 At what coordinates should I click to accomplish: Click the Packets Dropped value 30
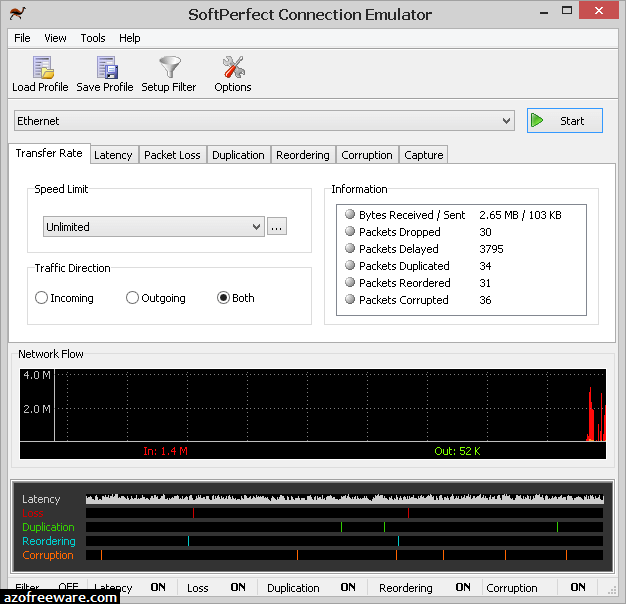point(485,232)
